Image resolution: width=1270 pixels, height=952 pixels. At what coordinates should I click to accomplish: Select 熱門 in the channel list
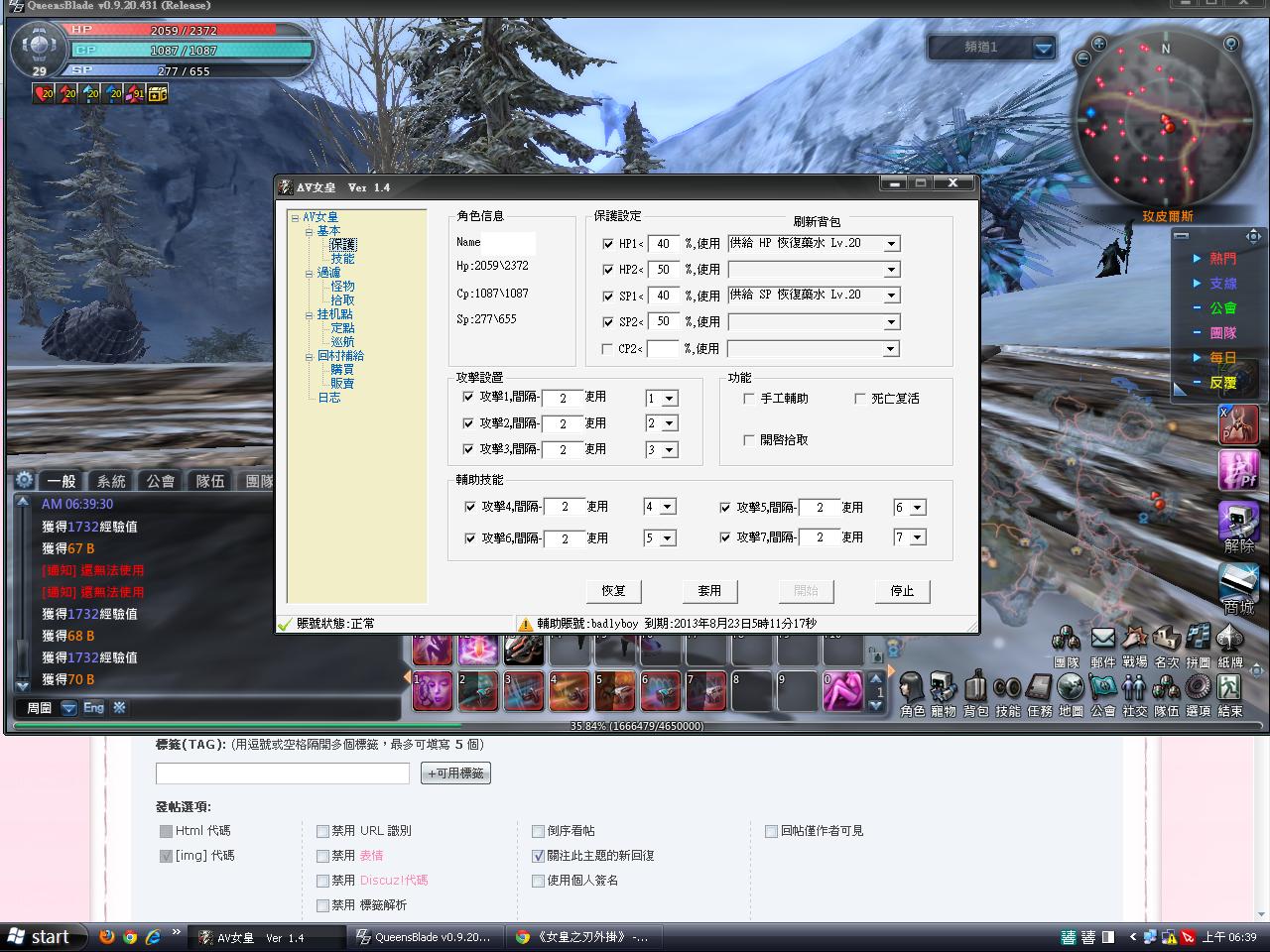pos(1222,259)
